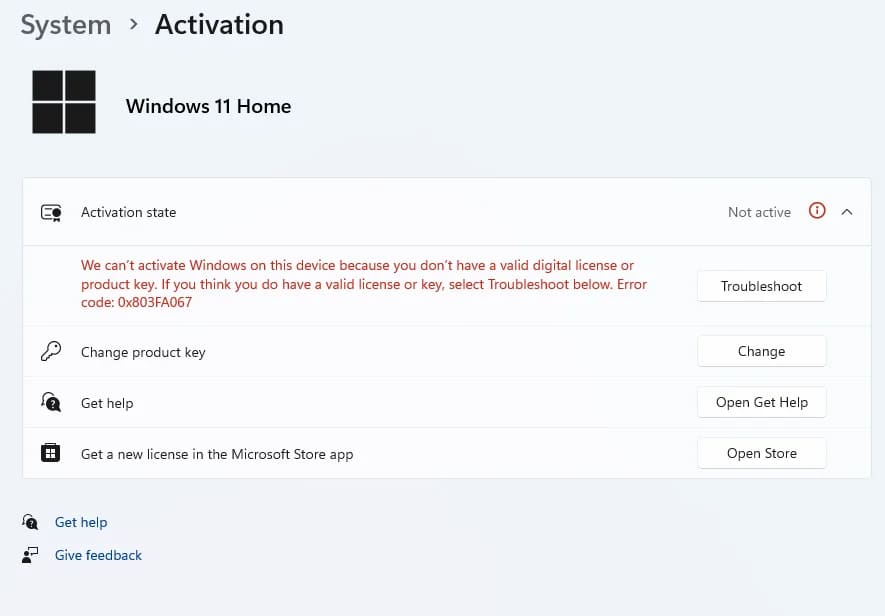The height and width of the screenshot is (616, 885).
Task: Go back to System breadcrumb
Action: click(x=66, y=25)
